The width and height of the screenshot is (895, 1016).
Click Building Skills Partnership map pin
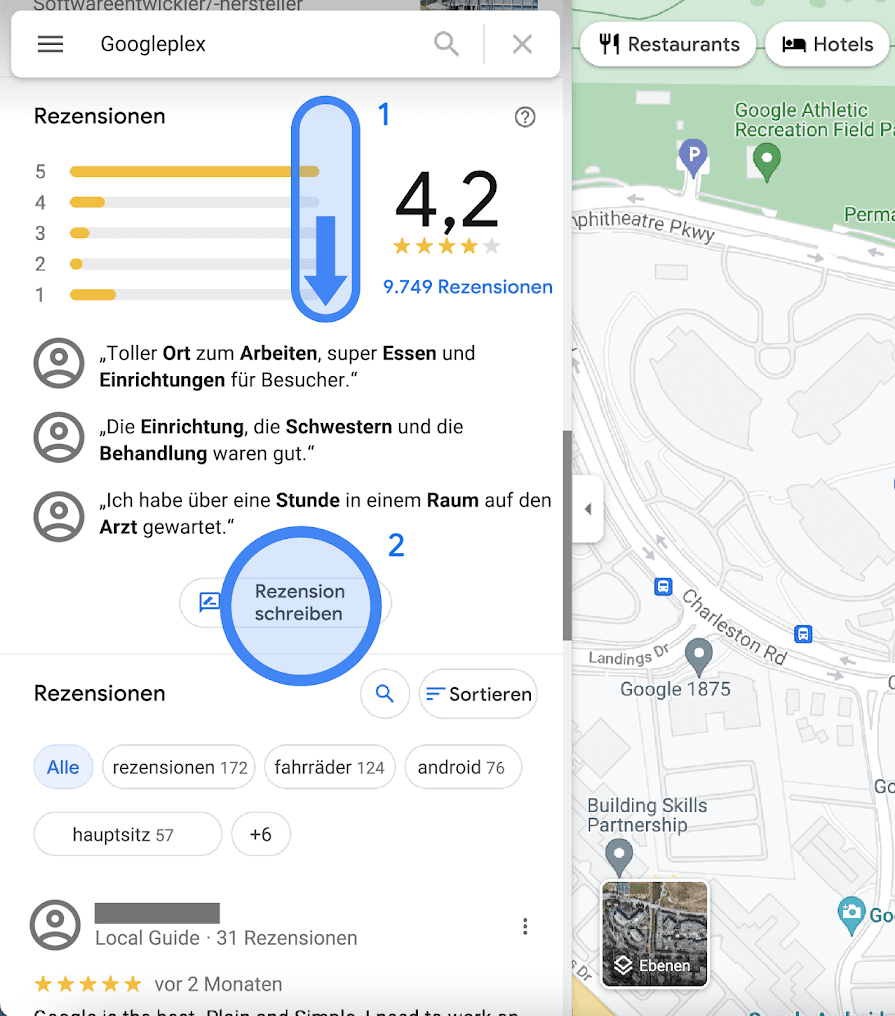click(619, 857)
